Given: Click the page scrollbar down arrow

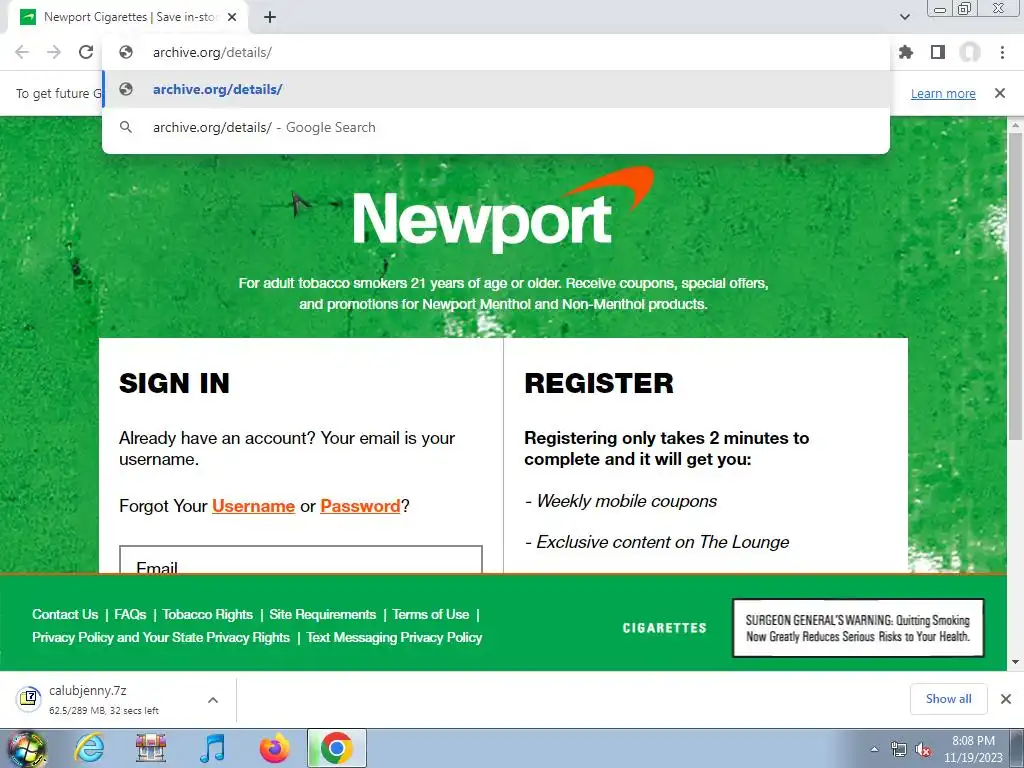Looking at the screenshot, I should [x=1016, y=662].
